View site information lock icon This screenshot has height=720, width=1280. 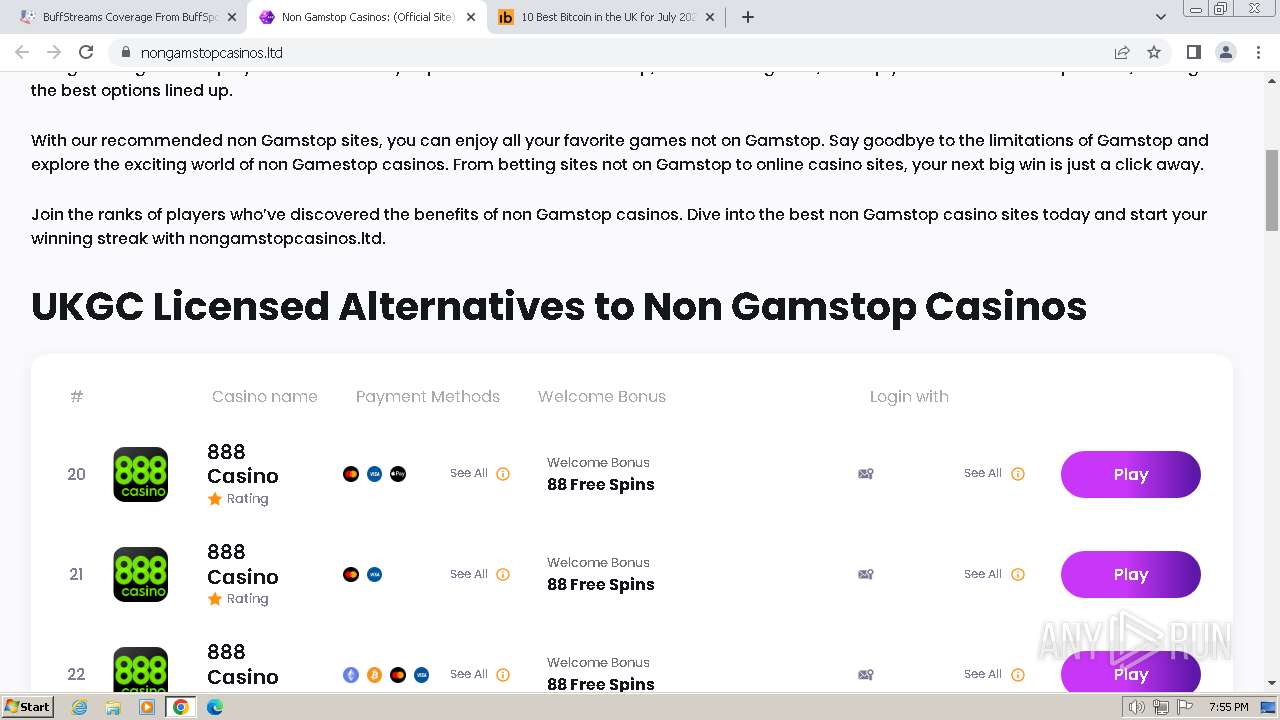pyautogui.click(x=125, y=52)
